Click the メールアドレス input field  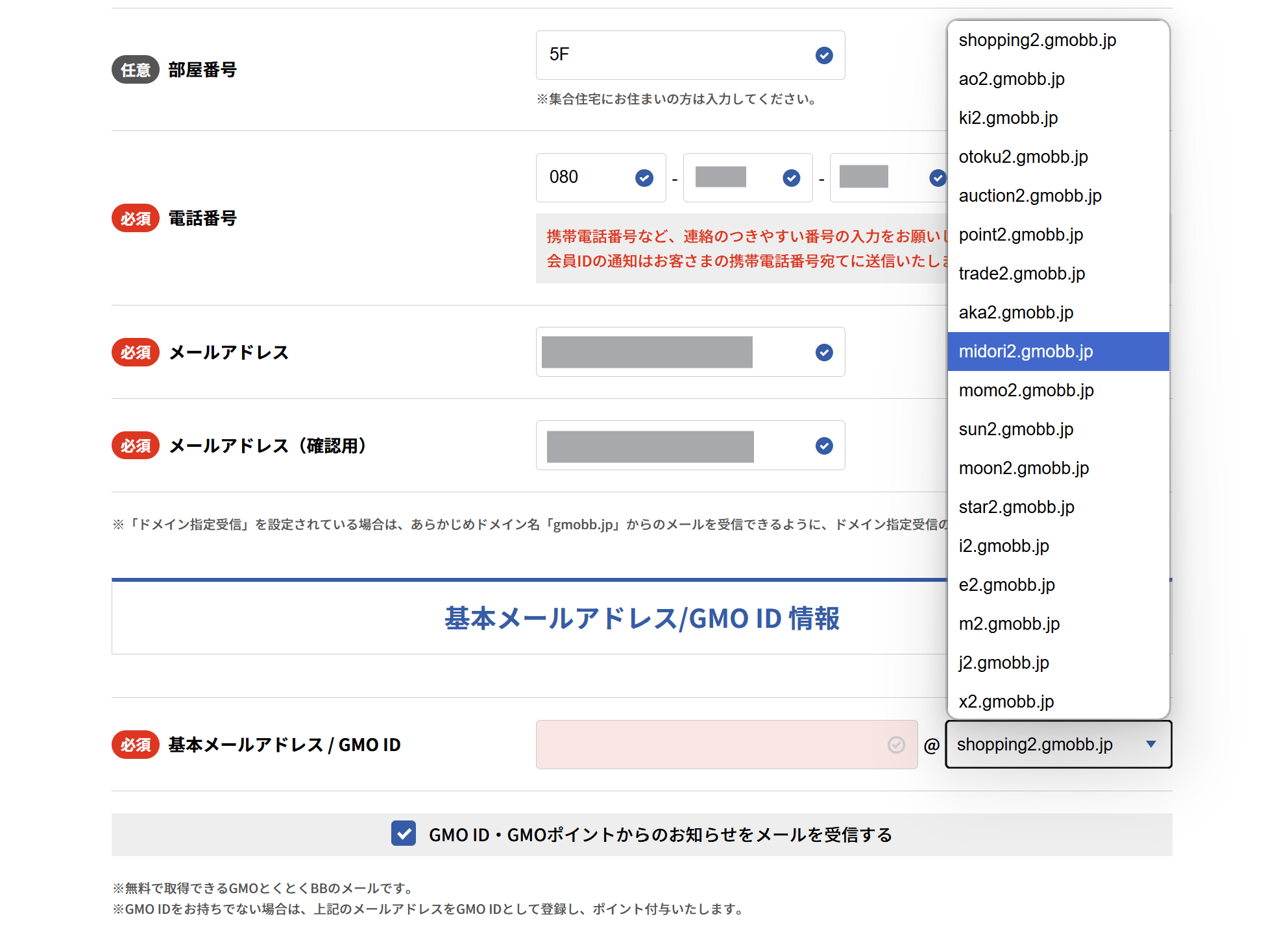pyautogui.click(x=690, y=352)
